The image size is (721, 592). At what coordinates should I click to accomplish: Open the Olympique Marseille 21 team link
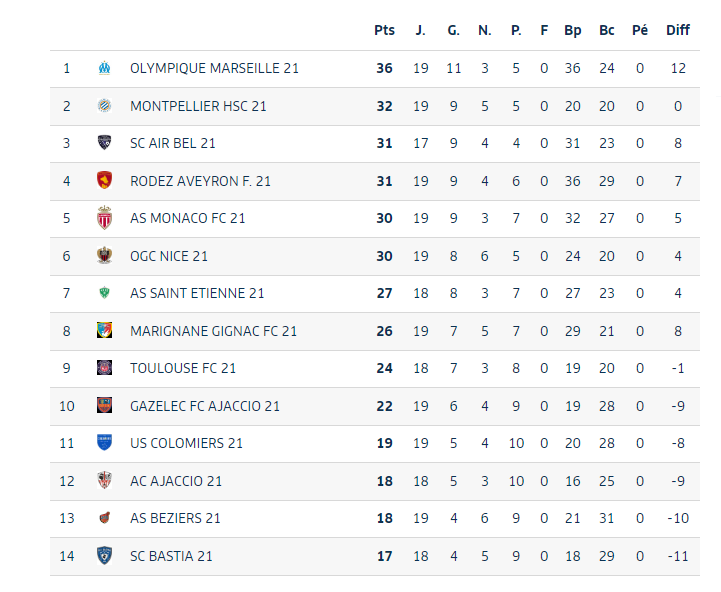pos(214,69)
